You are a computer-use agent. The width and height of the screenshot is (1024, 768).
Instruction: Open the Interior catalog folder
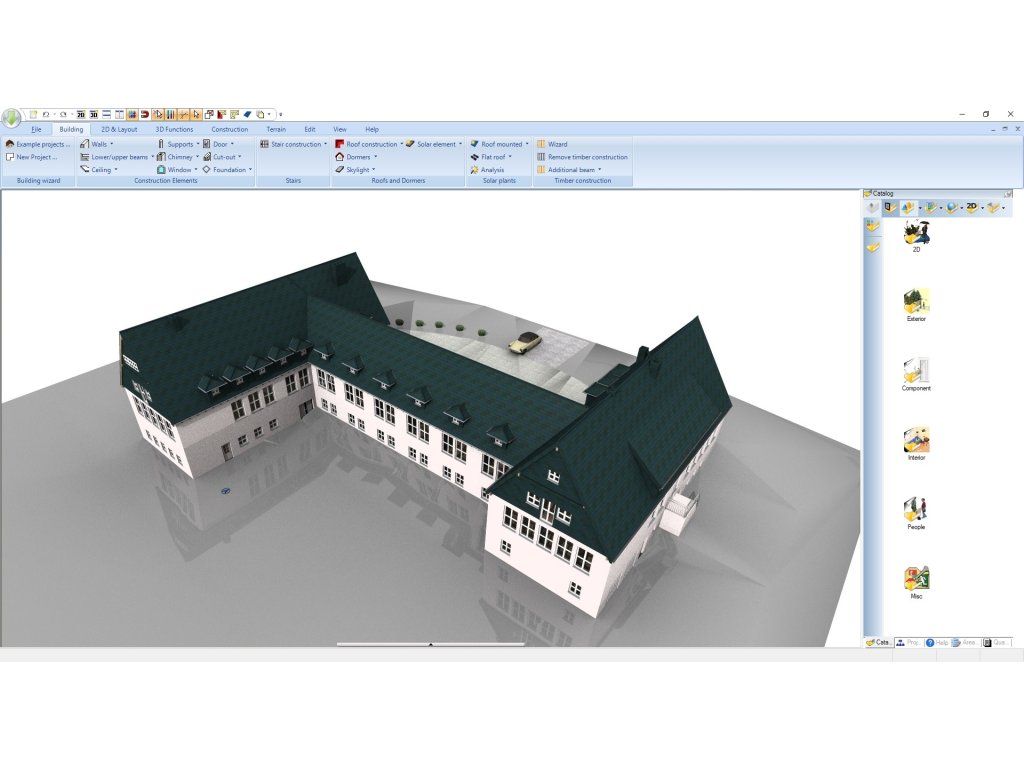(x=916, y=440)
